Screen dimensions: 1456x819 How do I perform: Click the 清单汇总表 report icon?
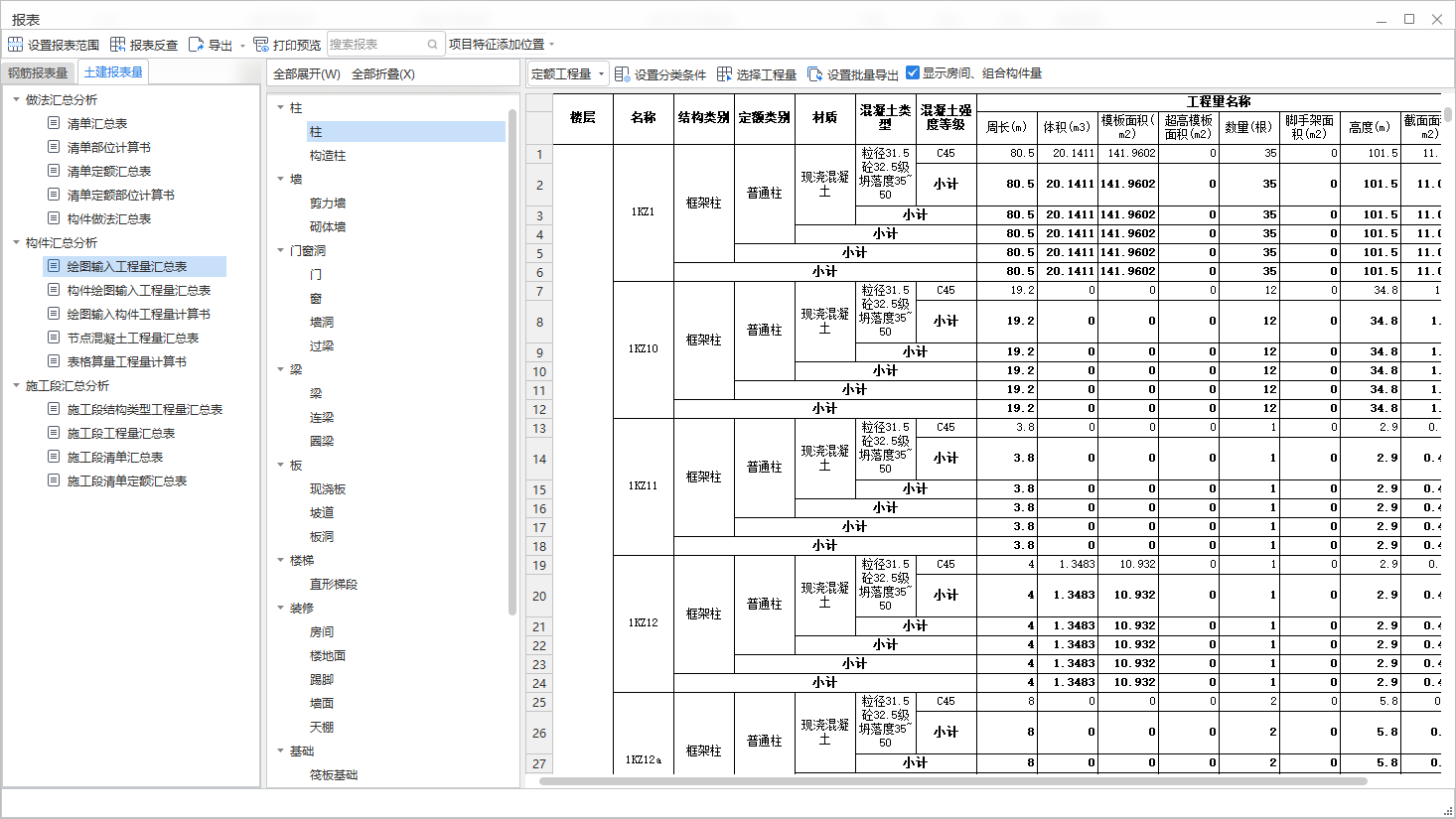54,123
